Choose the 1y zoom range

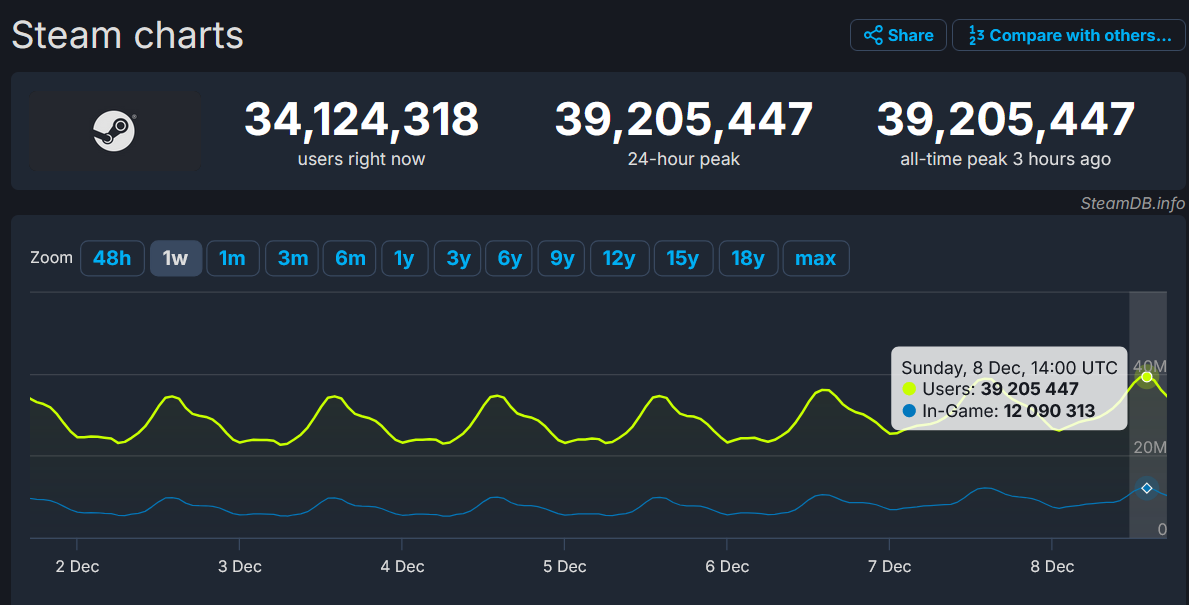click(x=405, y=259)
